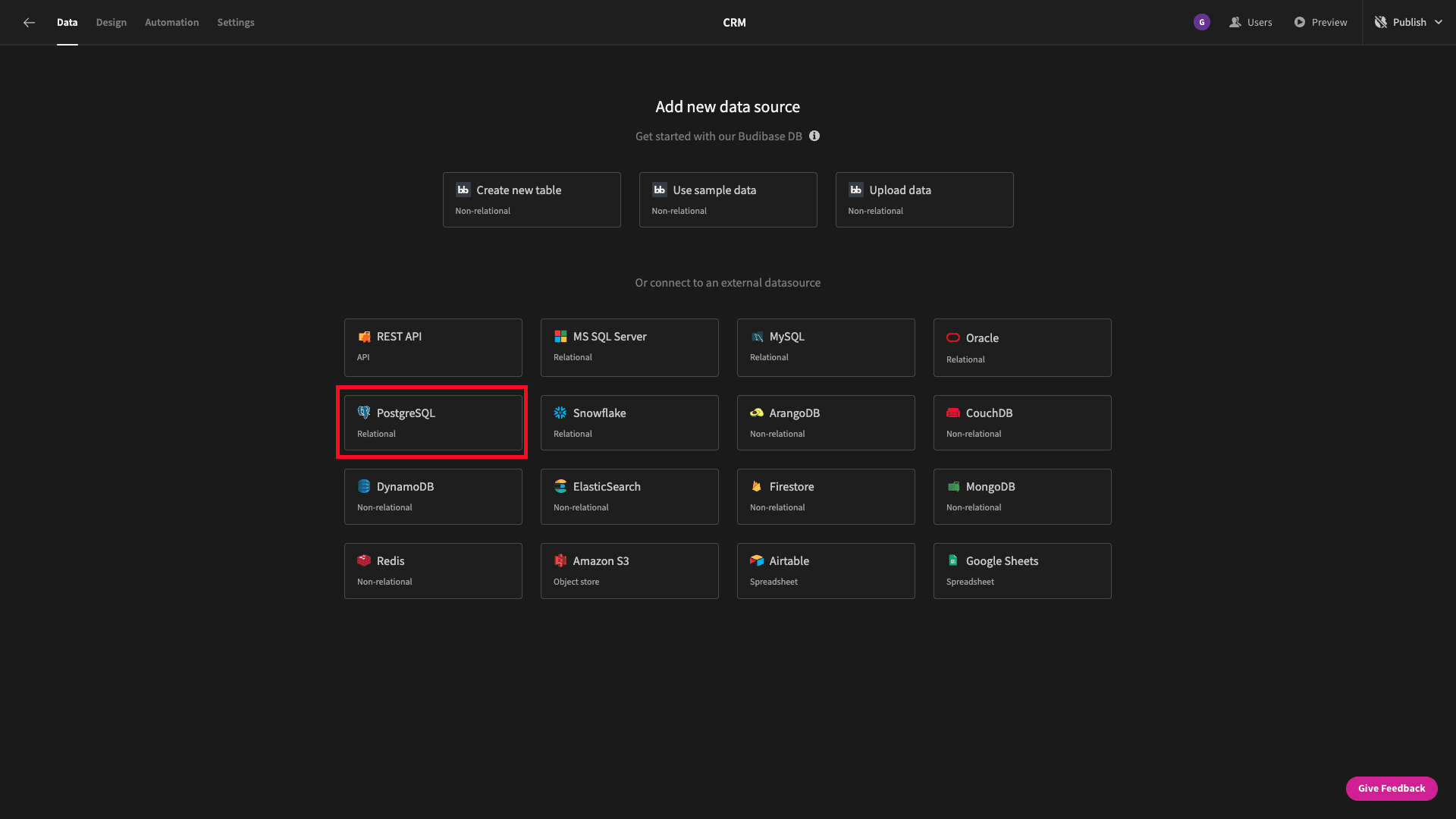Click the Upload data non-relational option
This screenshot has width=1456, height=819.
(x=924, y=199)
